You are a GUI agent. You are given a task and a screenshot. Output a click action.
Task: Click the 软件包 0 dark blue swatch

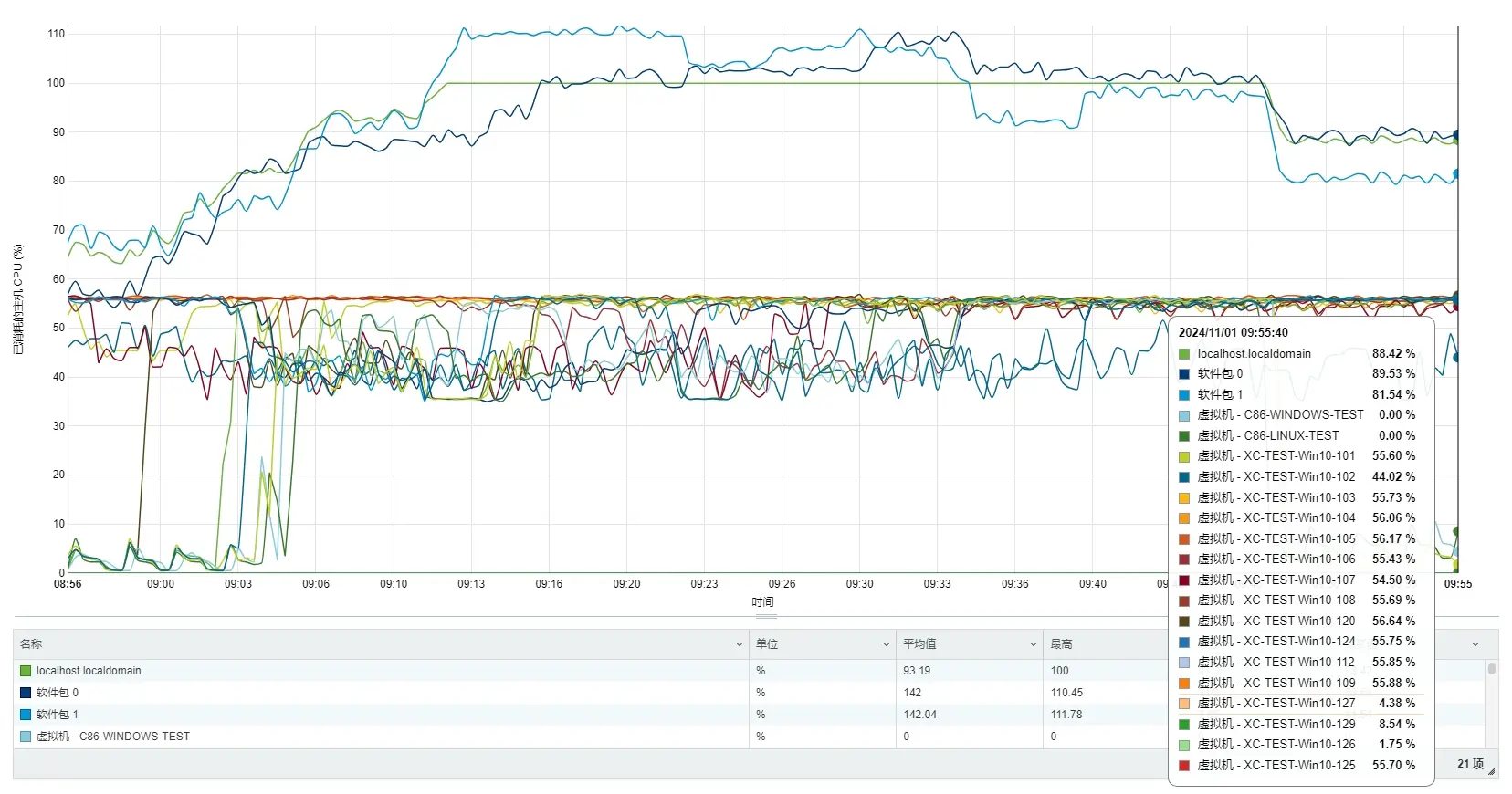(26, 693)
